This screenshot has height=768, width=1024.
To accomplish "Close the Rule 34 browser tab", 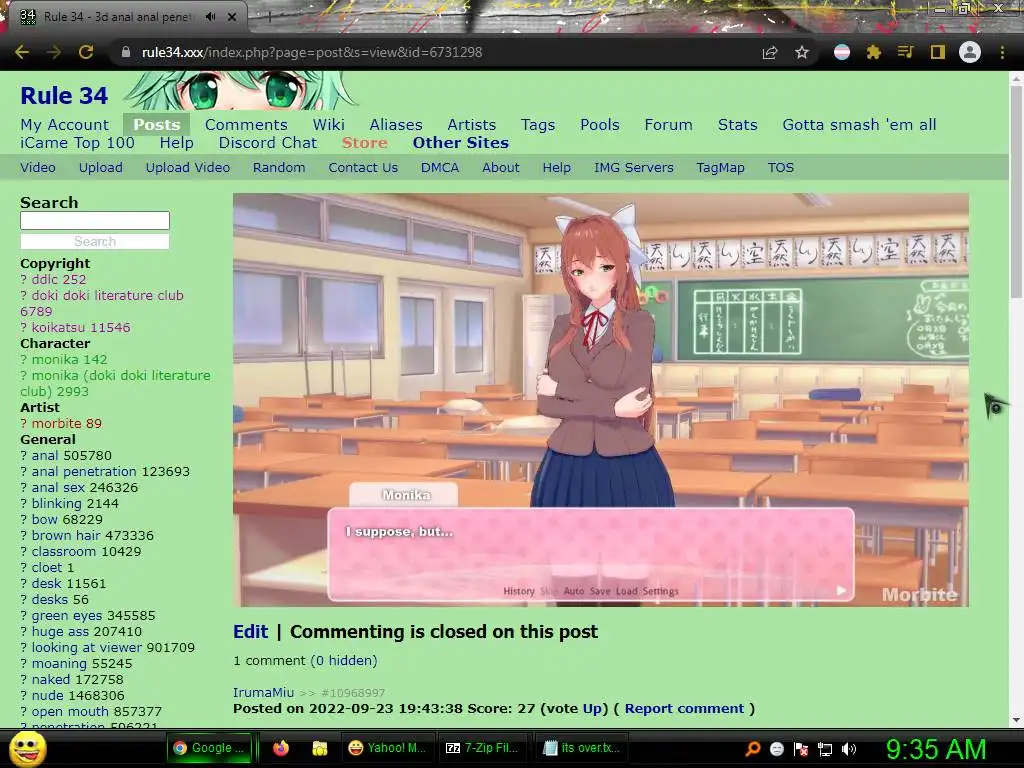I will click(x=232, y=17).
